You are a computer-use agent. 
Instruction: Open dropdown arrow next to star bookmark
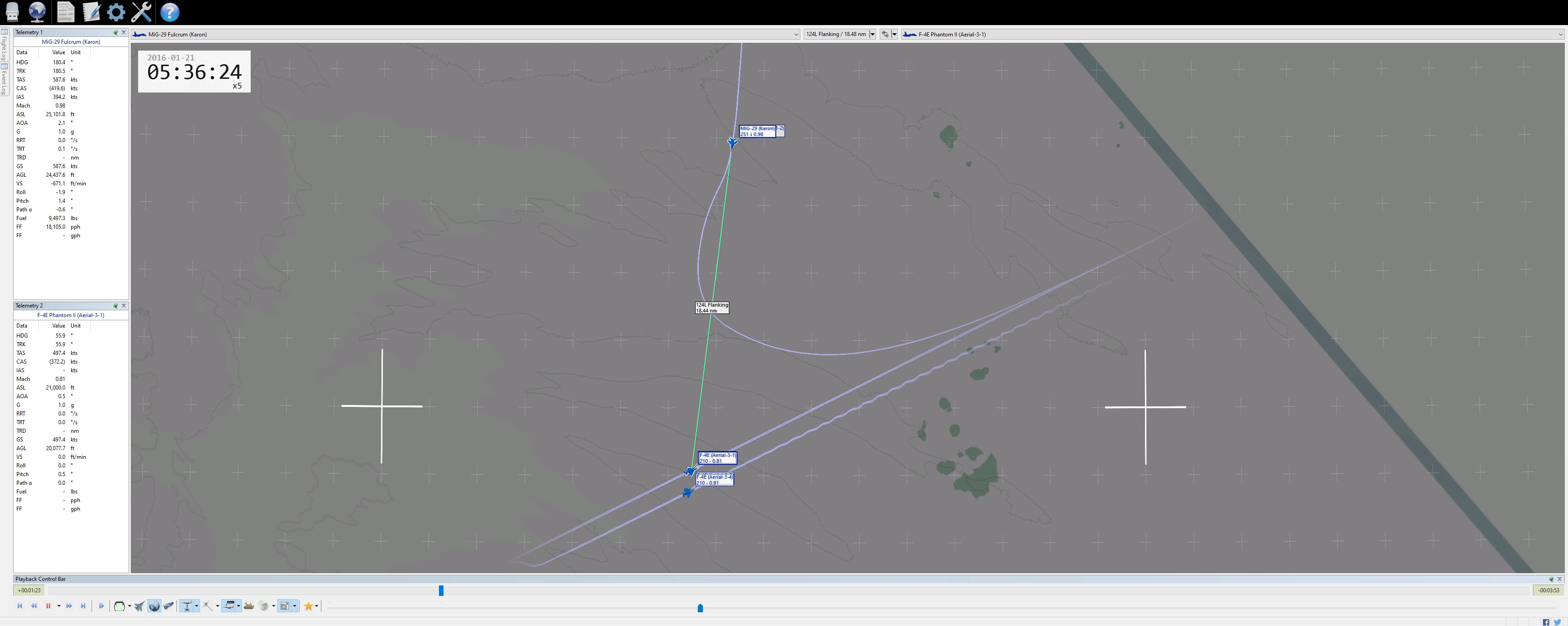tap(316, 606)
